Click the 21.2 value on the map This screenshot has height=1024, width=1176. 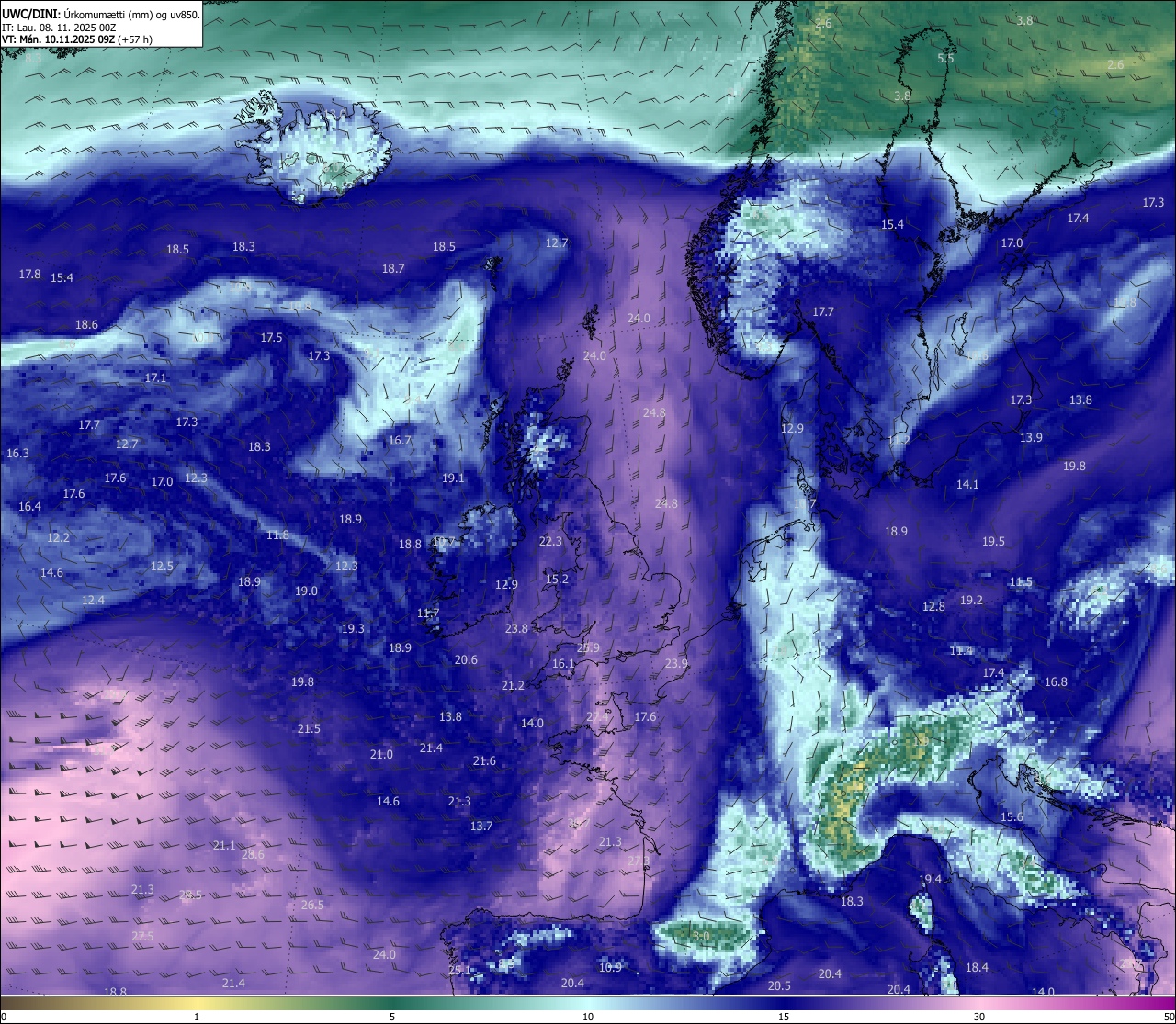click(513, 686)
